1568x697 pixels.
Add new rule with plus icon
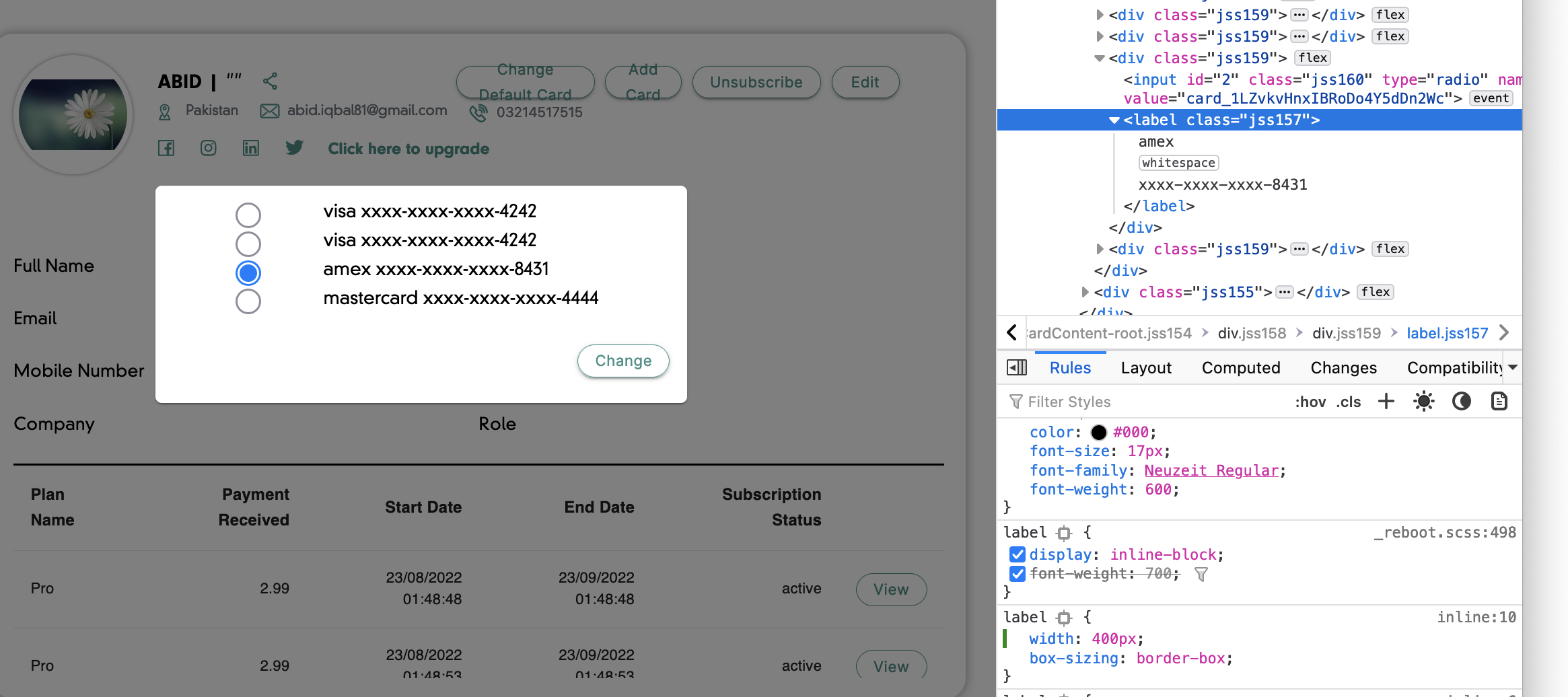click(x=1386, y=402)
